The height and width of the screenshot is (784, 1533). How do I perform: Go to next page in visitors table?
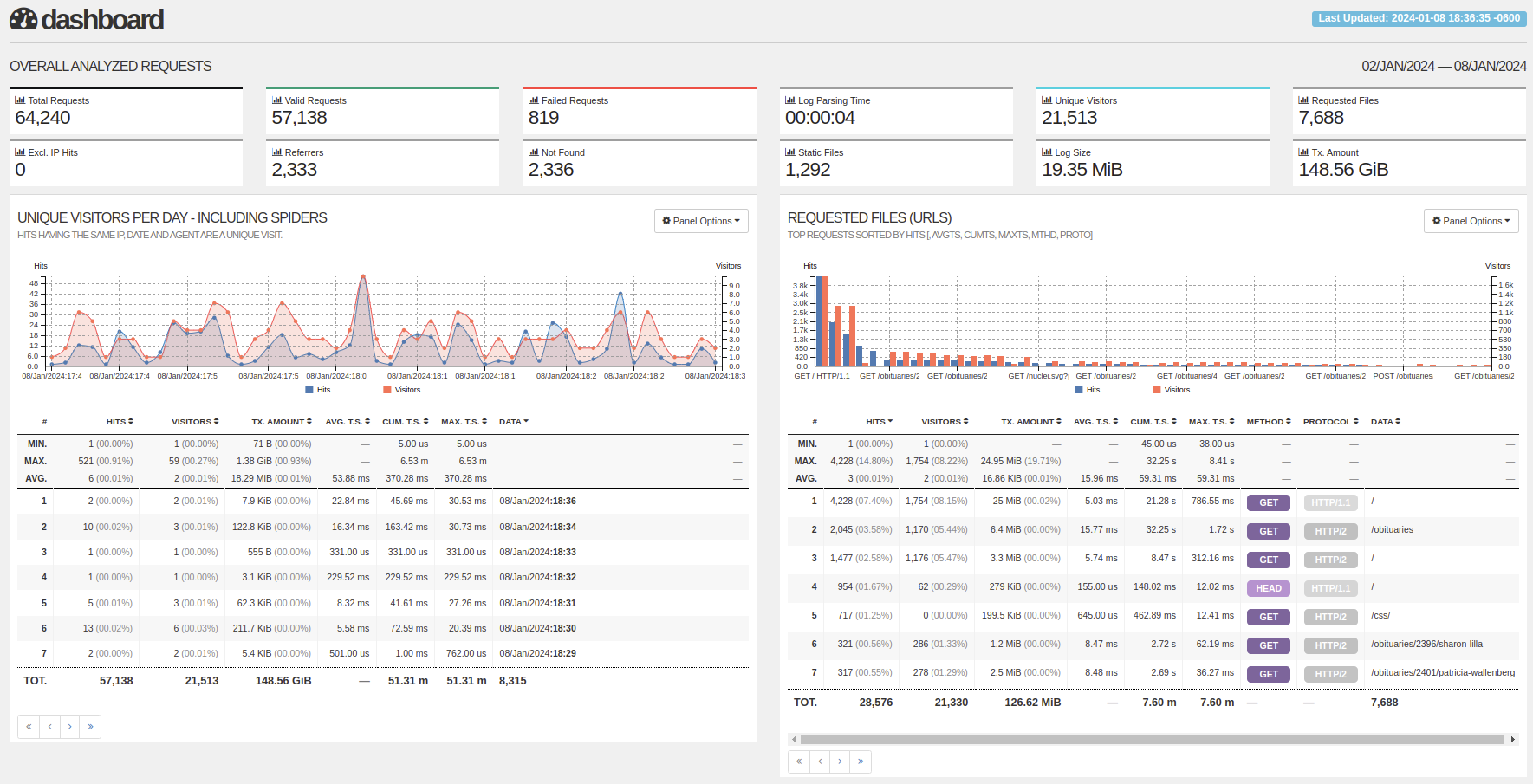pyautogui.click(x=70, y=727)
